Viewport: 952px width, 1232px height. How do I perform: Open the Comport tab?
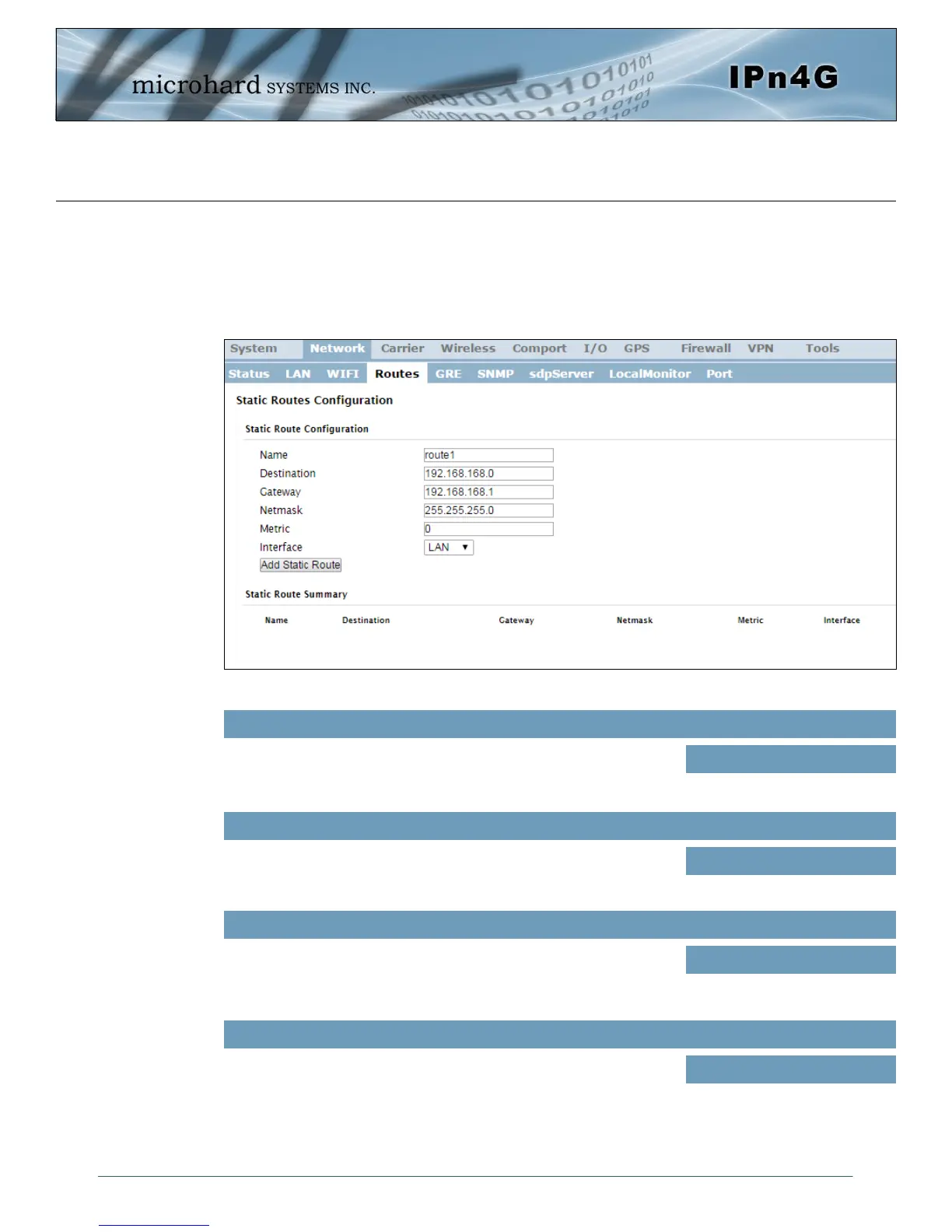539,348
